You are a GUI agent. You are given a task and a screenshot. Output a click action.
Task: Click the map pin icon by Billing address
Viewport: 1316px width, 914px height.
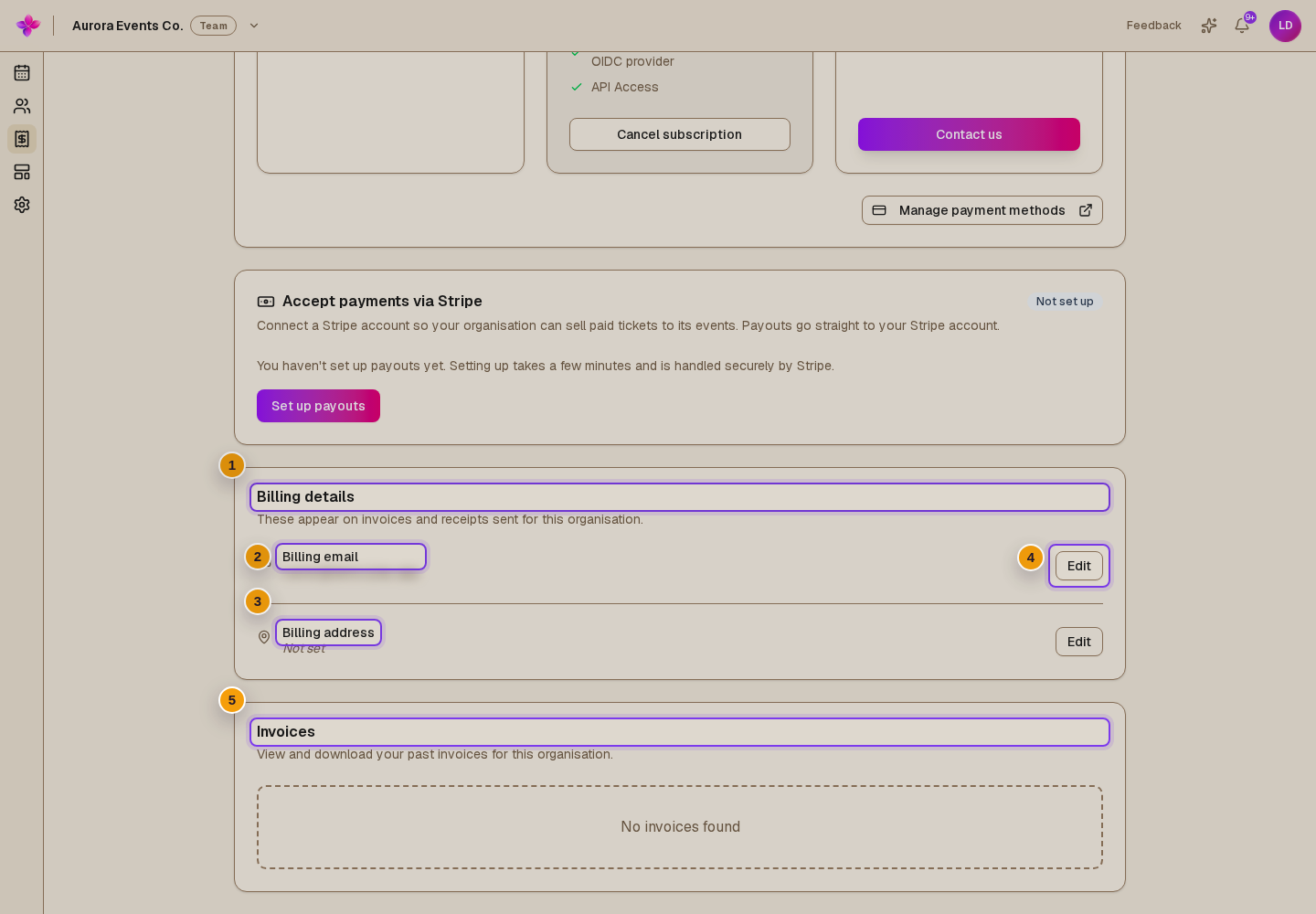pyautogui.click(x=264, y=637)
